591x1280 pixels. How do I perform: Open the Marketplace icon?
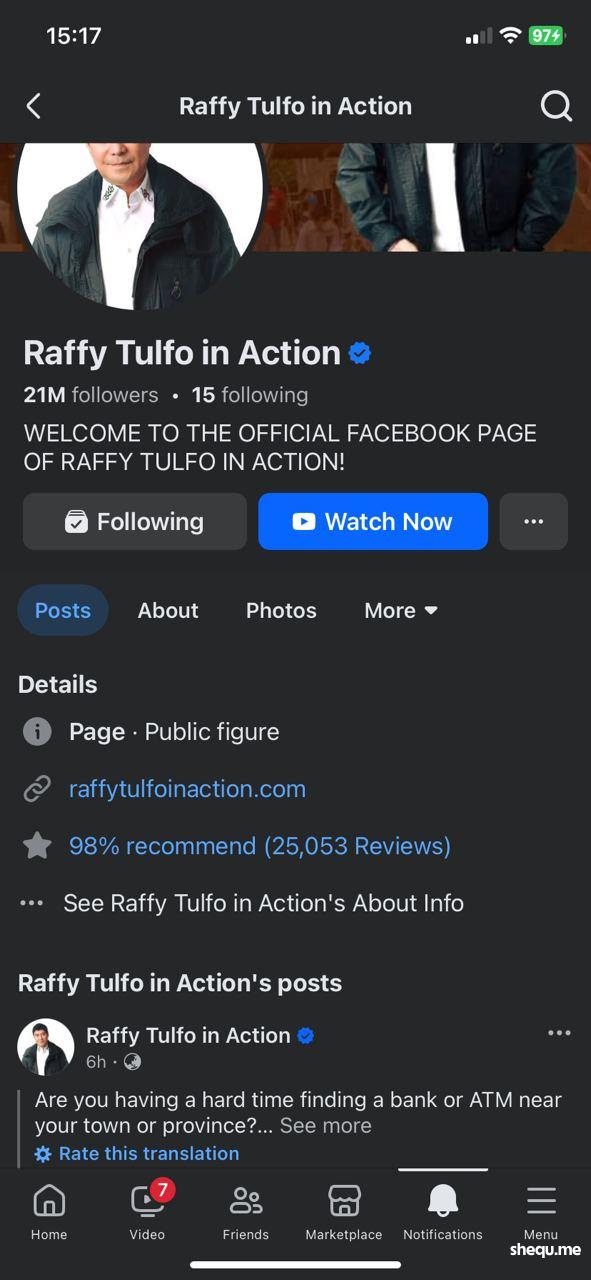344,1200
